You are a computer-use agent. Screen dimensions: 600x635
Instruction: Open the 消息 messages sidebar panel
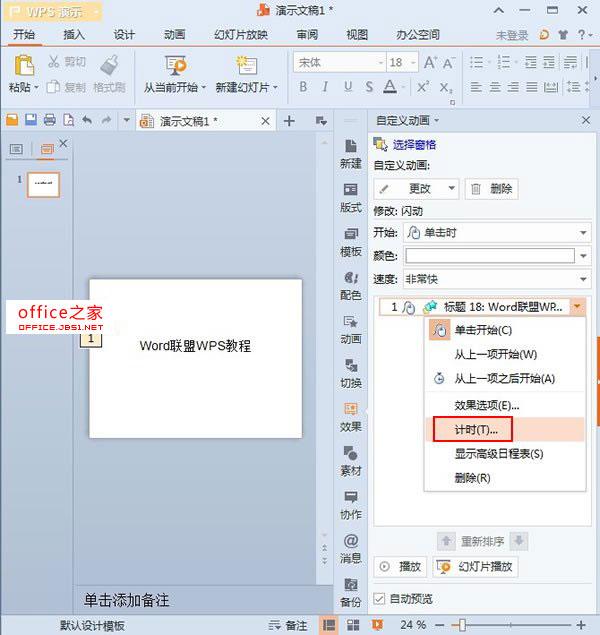pos(351,548)
